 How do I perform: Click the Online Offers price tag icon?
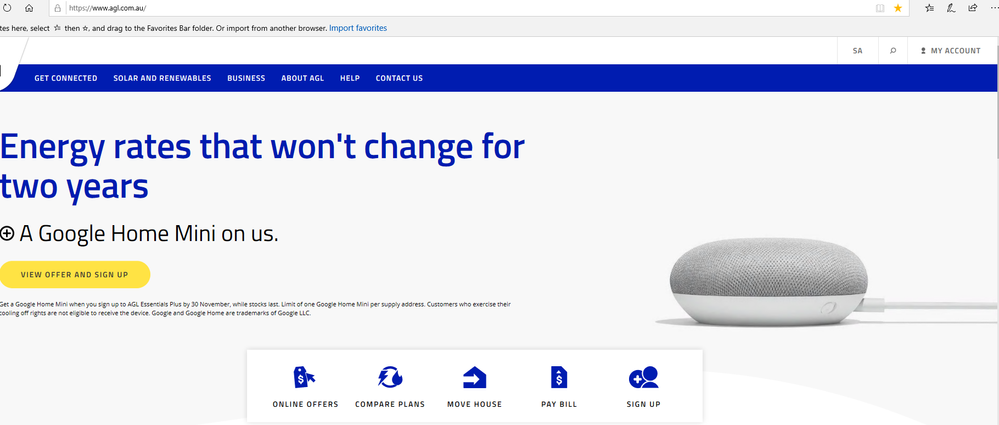(305, 378)
